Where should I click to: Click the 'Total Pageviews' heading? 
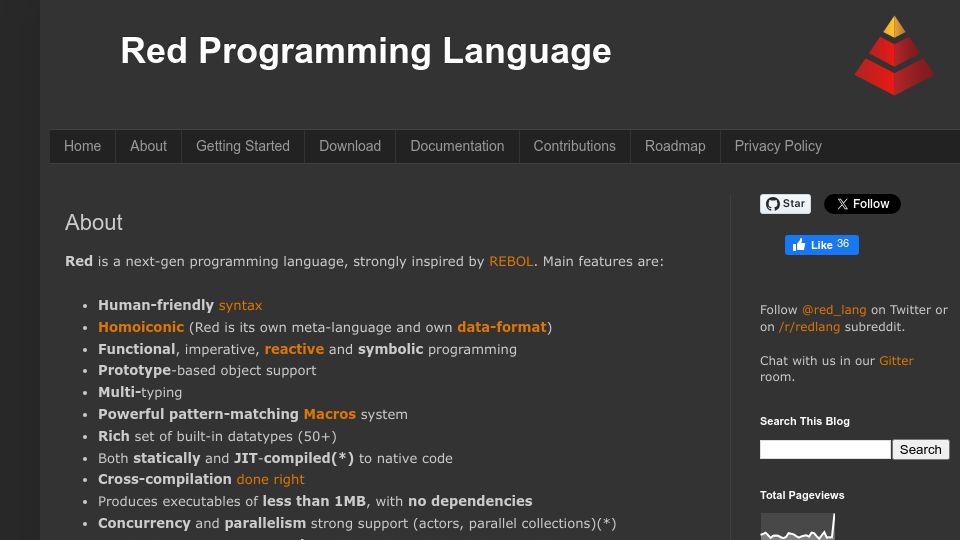(801, 495)
